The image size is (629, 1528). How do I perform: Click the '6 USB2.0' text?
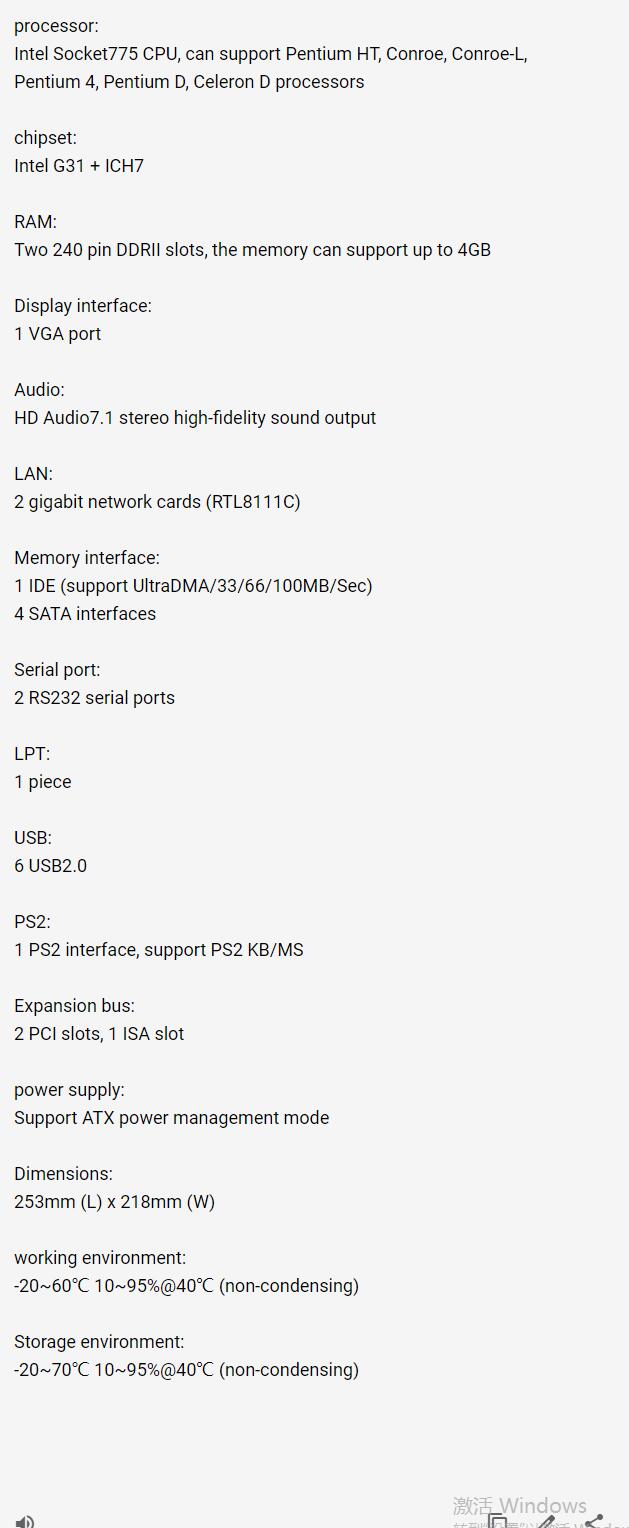coord(50,866)
